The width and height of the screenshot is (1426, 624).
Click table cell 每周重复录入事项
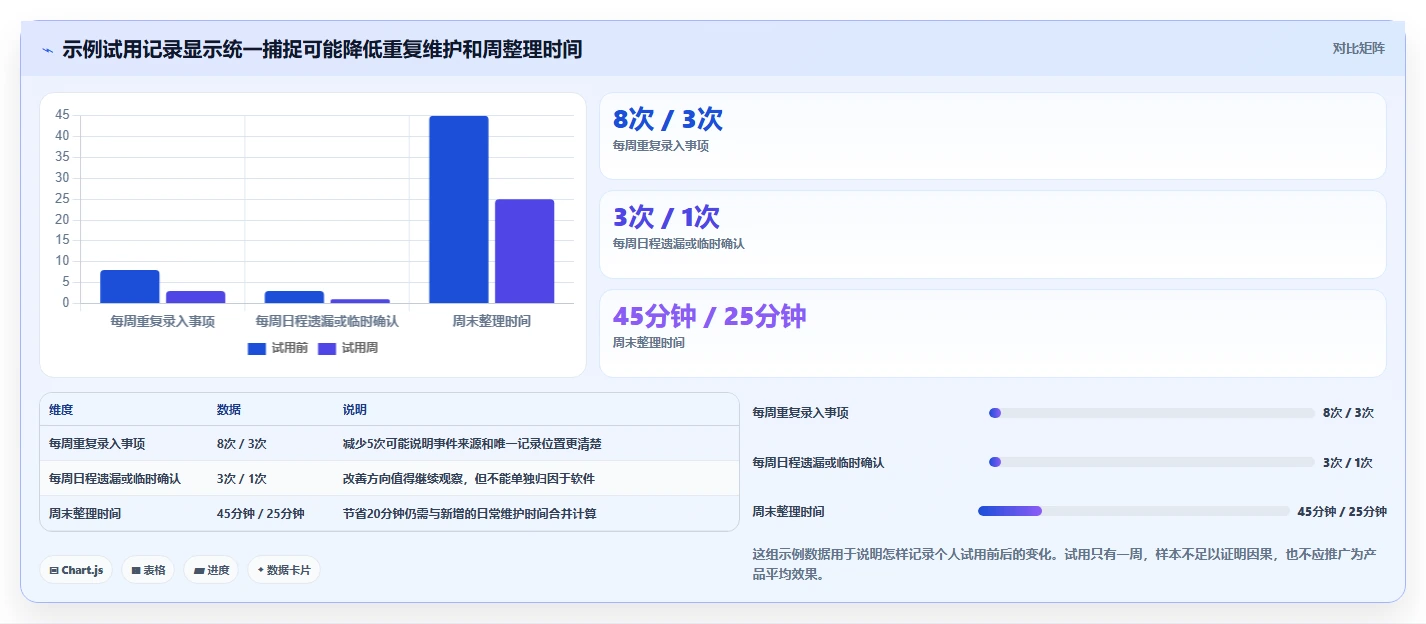tap(97, 444)
